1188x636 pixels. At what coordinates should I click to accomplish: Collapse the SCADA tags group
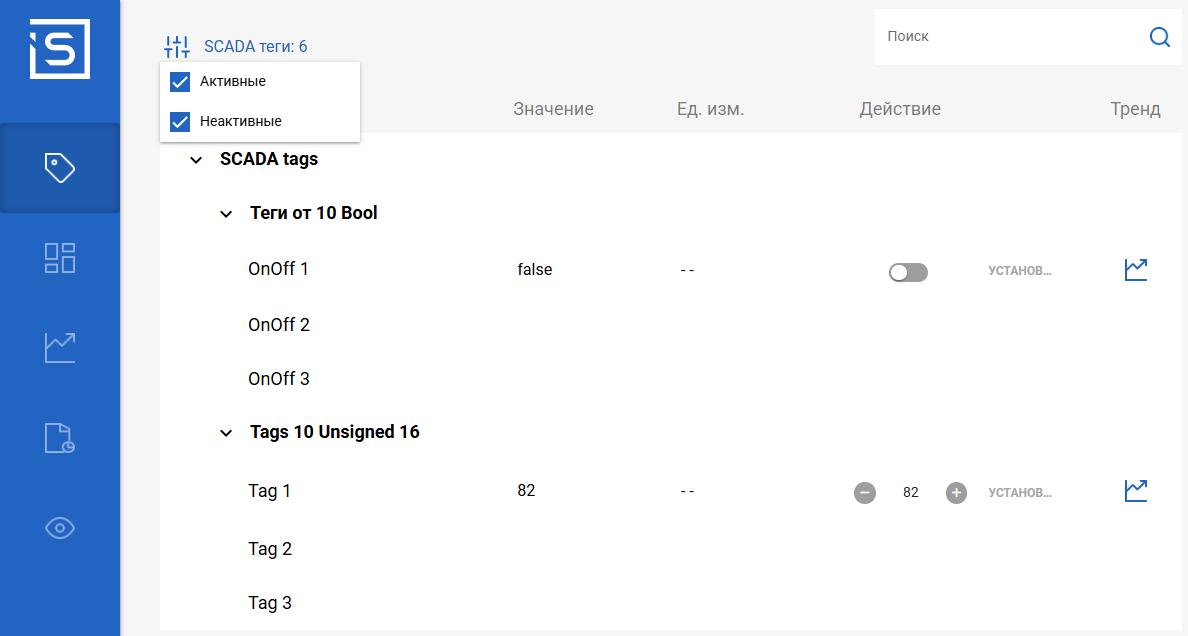(x=196, y=160)
